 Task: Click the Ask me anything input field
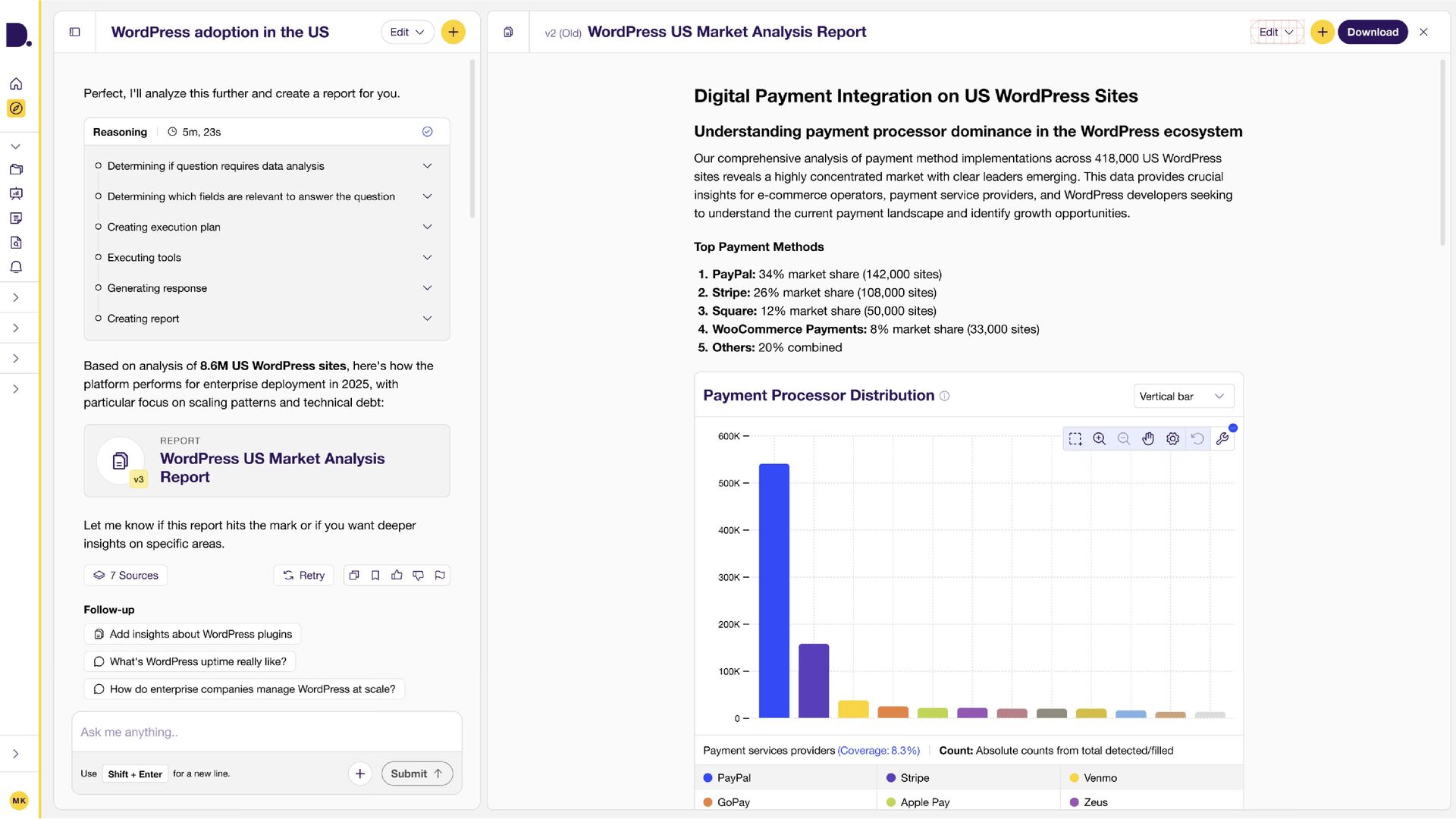point(266,732)
